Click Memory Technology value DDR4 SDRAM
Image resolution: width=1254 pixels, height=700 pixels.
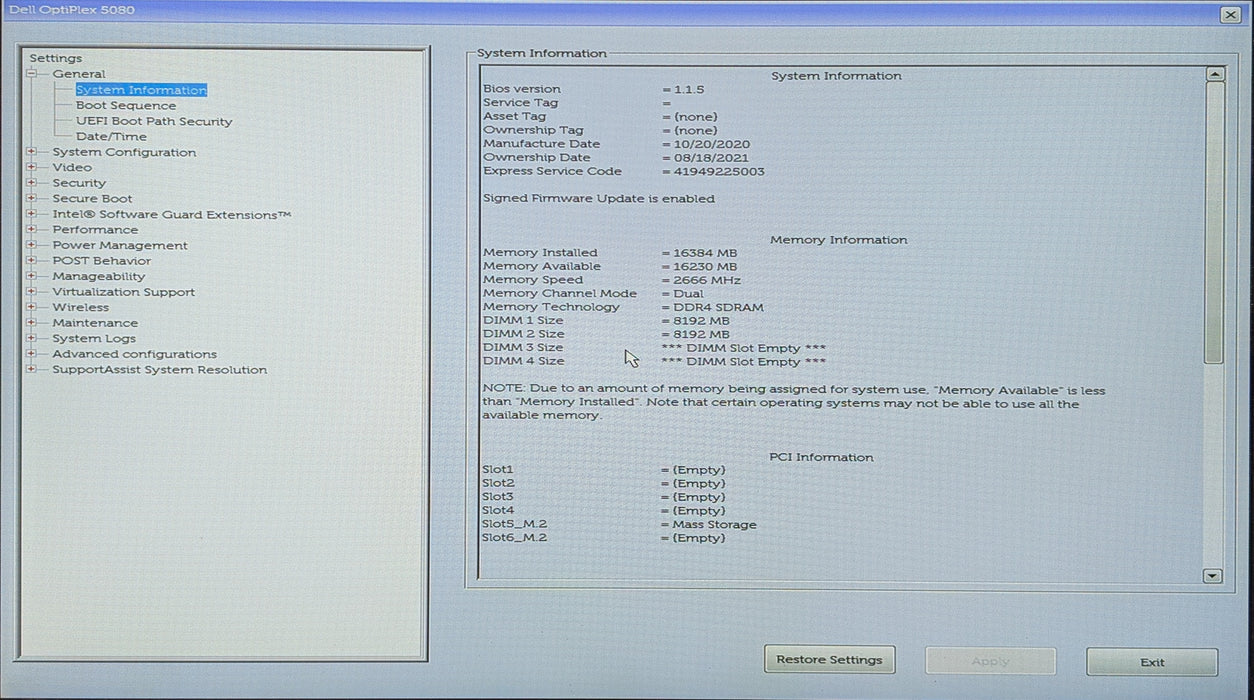[718, 307]
